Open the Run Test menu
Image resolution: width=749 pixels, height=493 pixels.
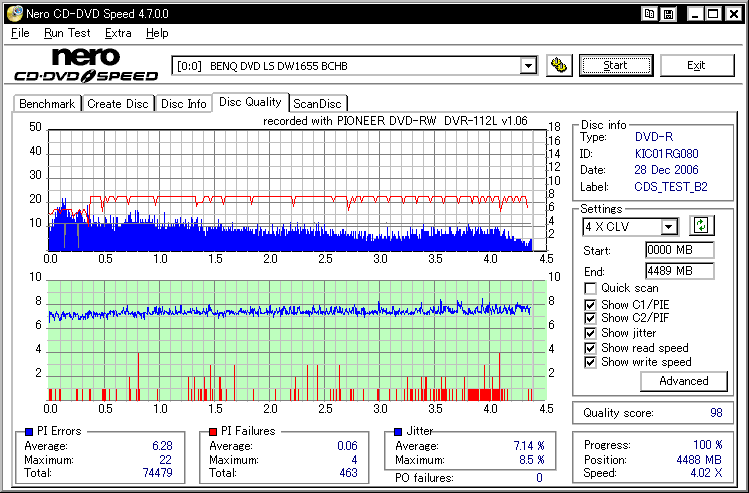point(67,33)
